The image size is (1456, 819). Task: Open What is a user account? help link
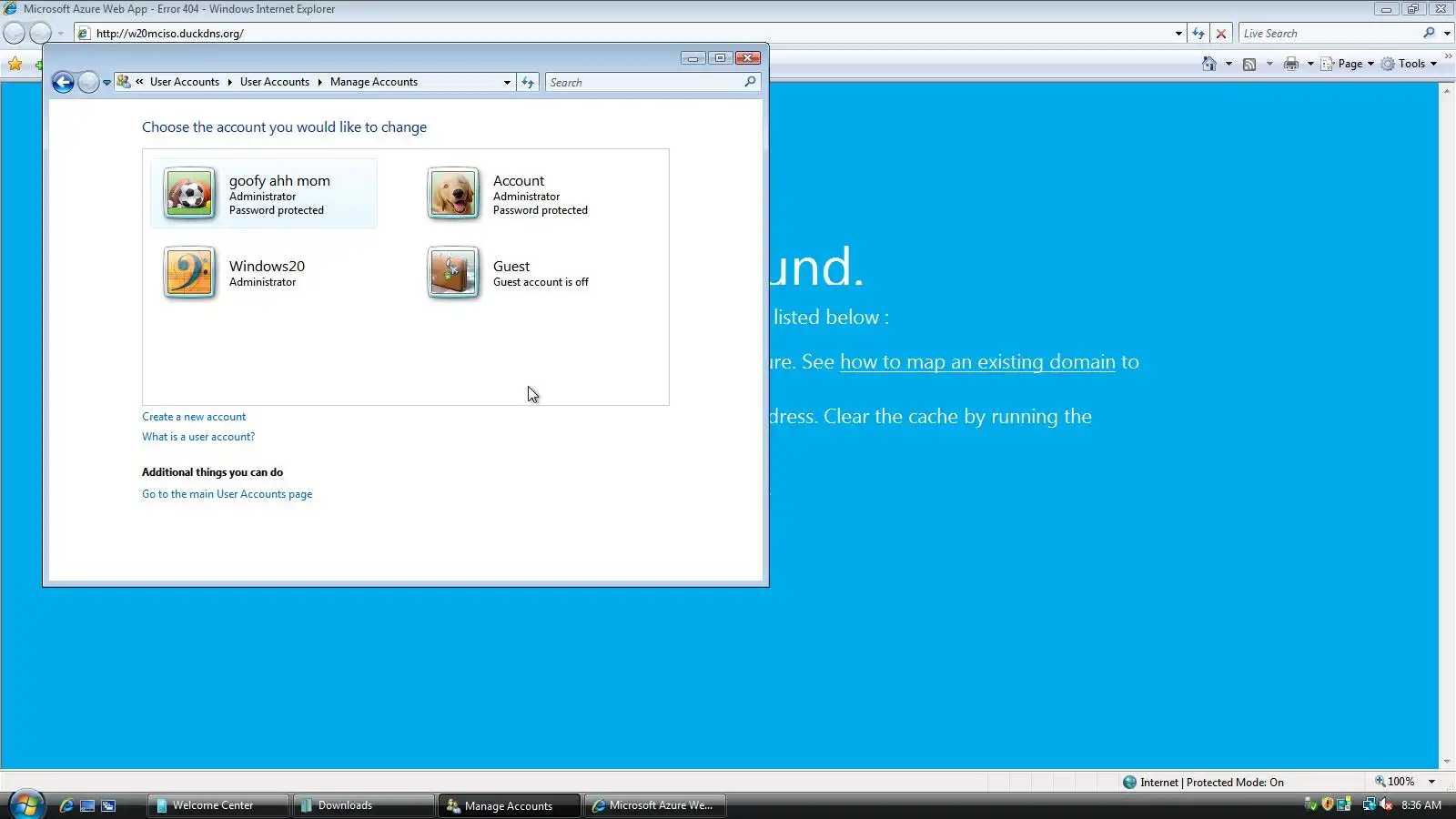(198, 437)
